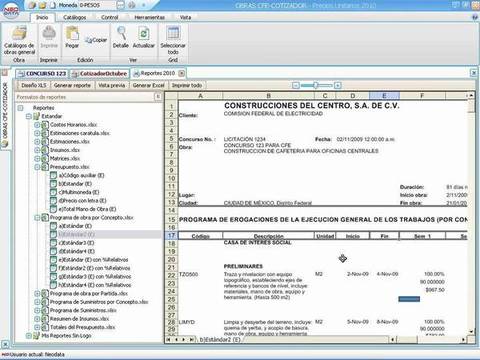Image resolution: width=480 pixels, height=360 pixels.
Task: Switch to the Catálogos ribbon tab
Action: (x=75, y=17)
